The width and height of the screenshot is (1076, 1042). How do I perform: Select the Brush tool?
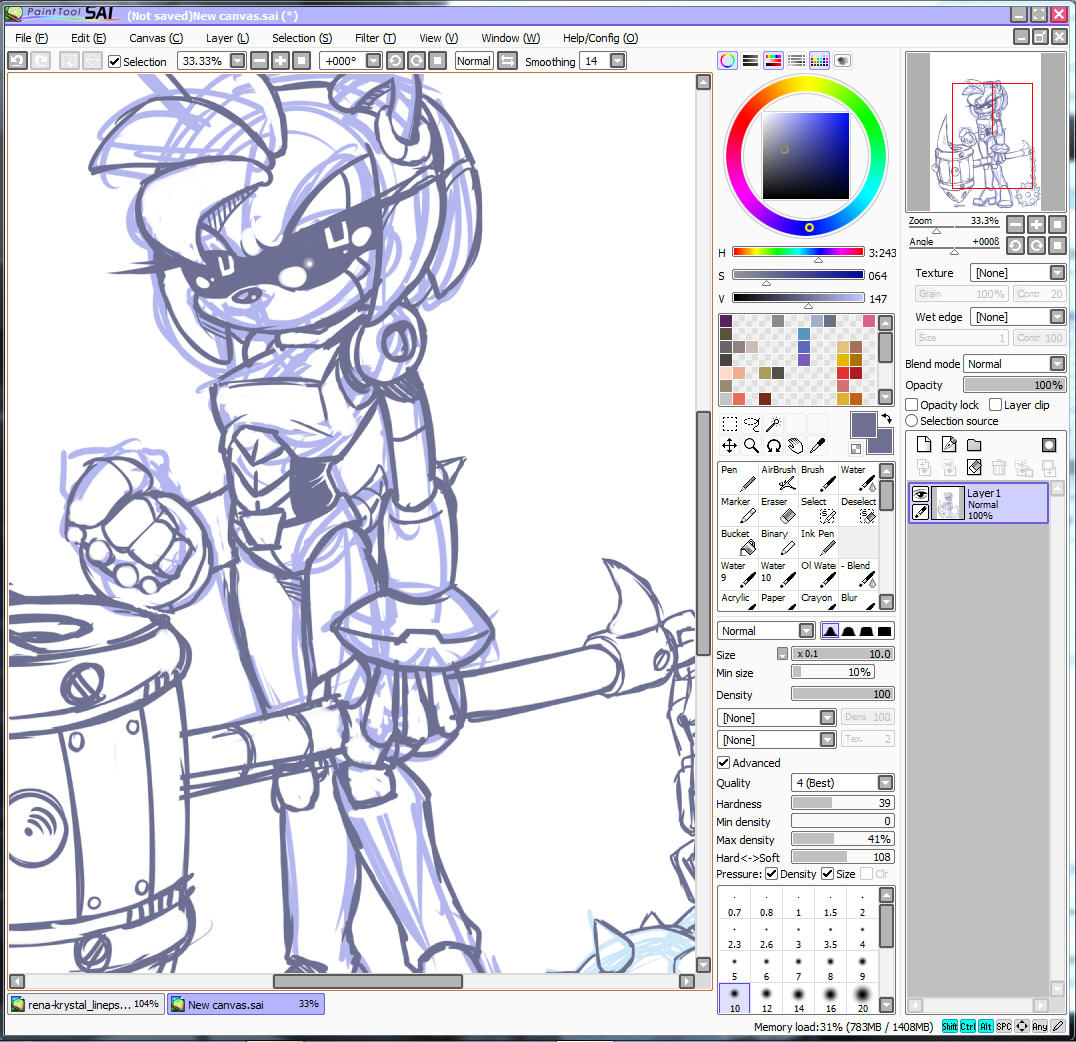[818, 478]
